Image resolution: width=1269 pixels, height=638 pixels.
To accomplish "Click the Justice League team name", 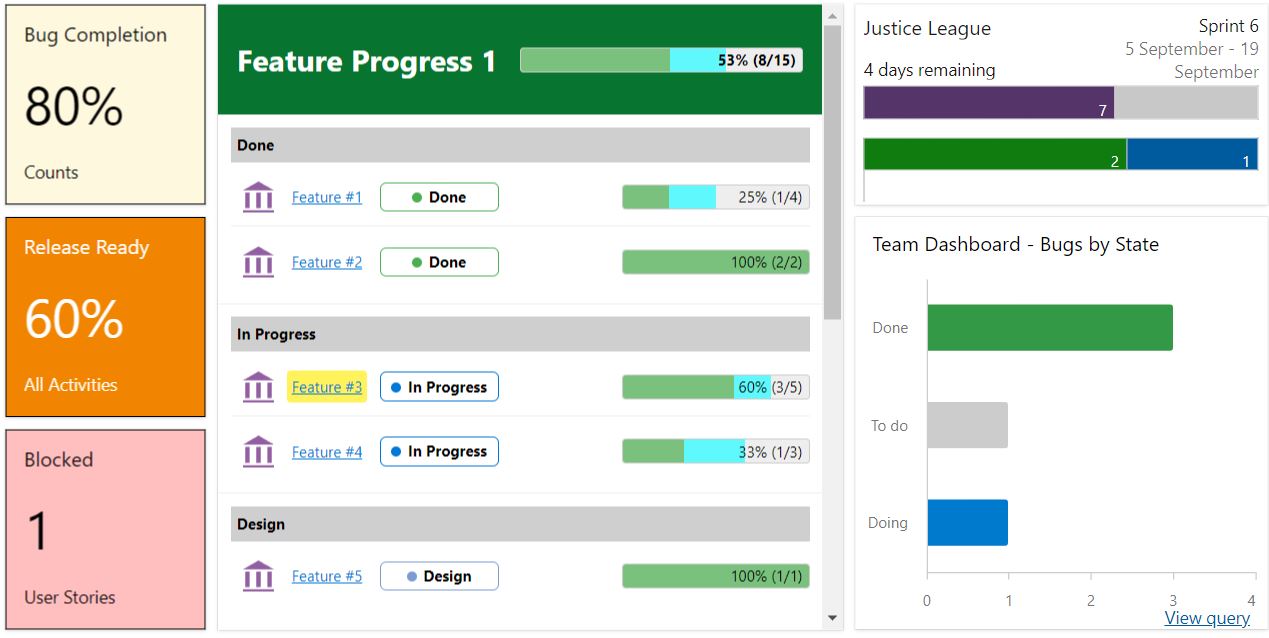I will click(x=927, y=29).
